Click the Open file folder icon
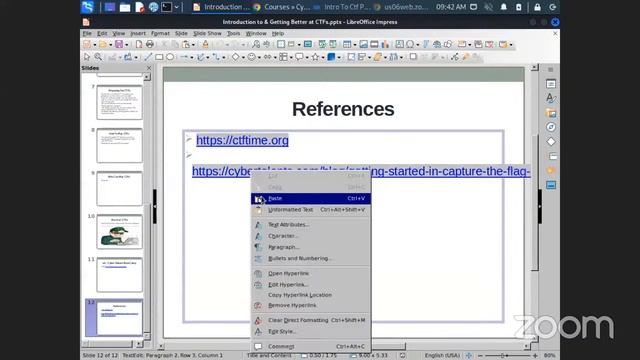This screenshot has width=640, height=360. [x=102, y=44]
